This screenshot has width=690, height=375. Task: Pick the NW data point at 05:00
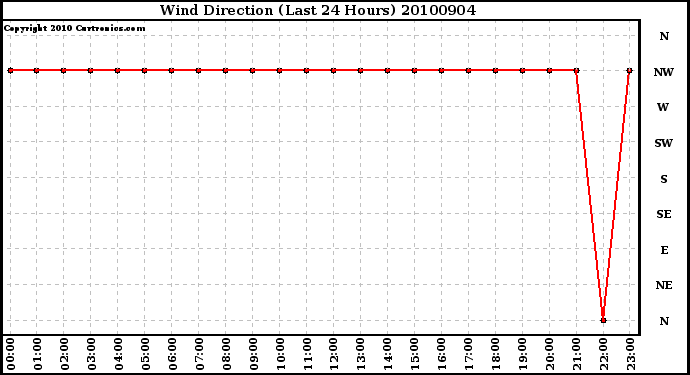(144, 70)
